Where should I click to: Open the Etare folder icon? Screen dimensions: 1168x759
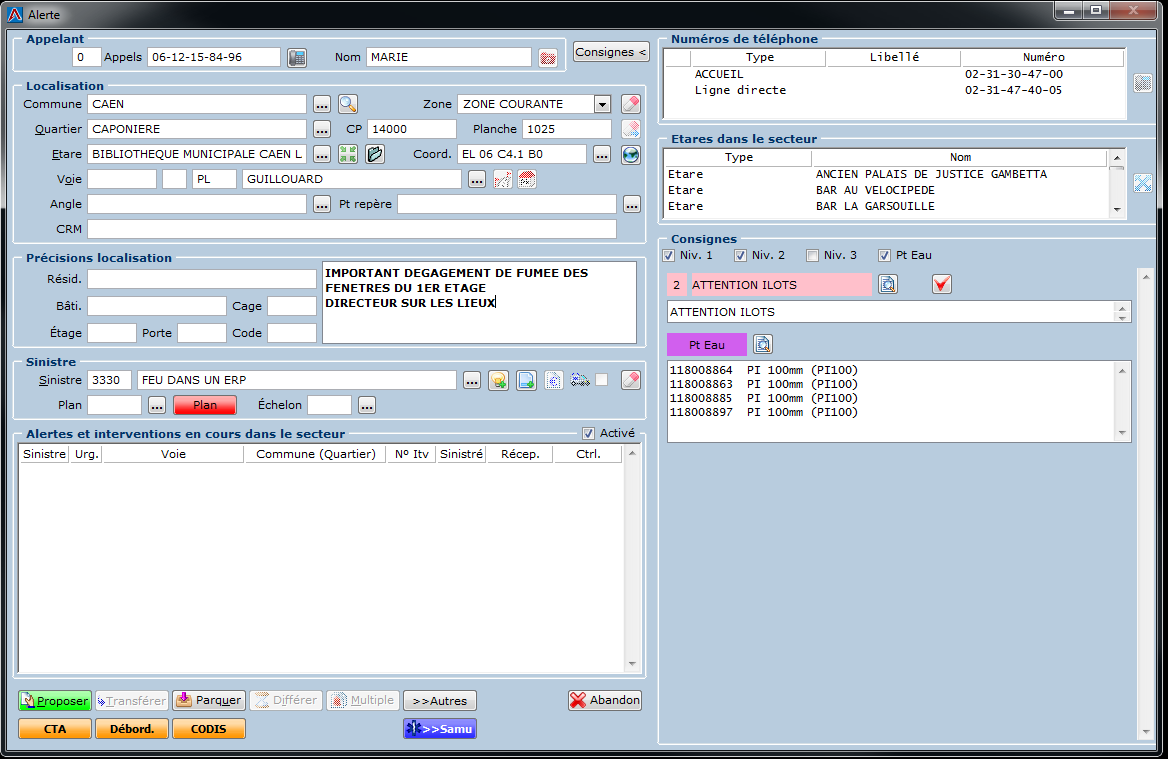point(375,154)
